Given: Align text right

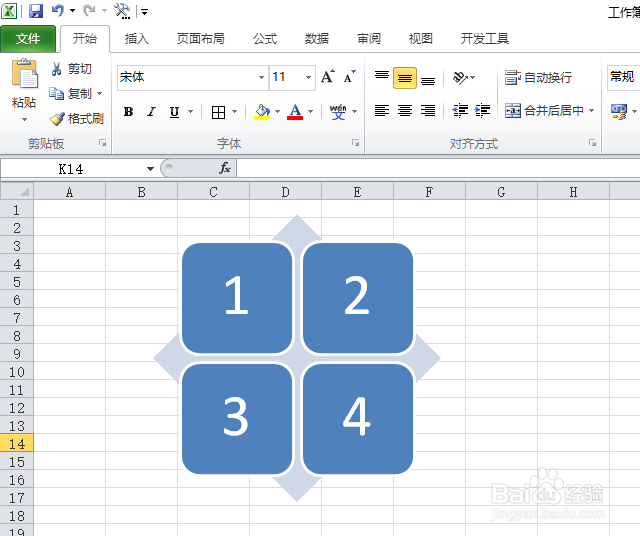Looking at the screenshot, I should pos(428,110).
